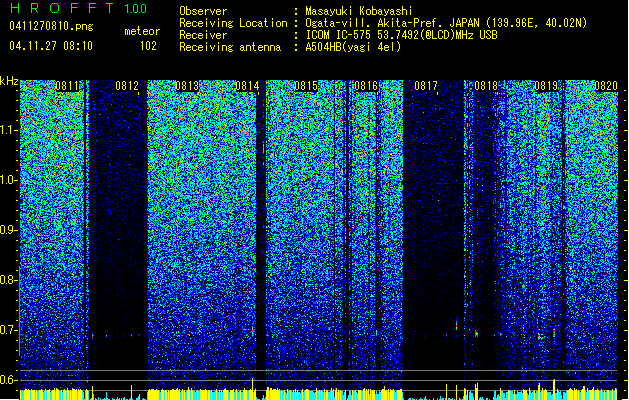This screenshot has height=400, width=629.
Task: Click the 0814 time marker
Action: click(x=247, y=86)
